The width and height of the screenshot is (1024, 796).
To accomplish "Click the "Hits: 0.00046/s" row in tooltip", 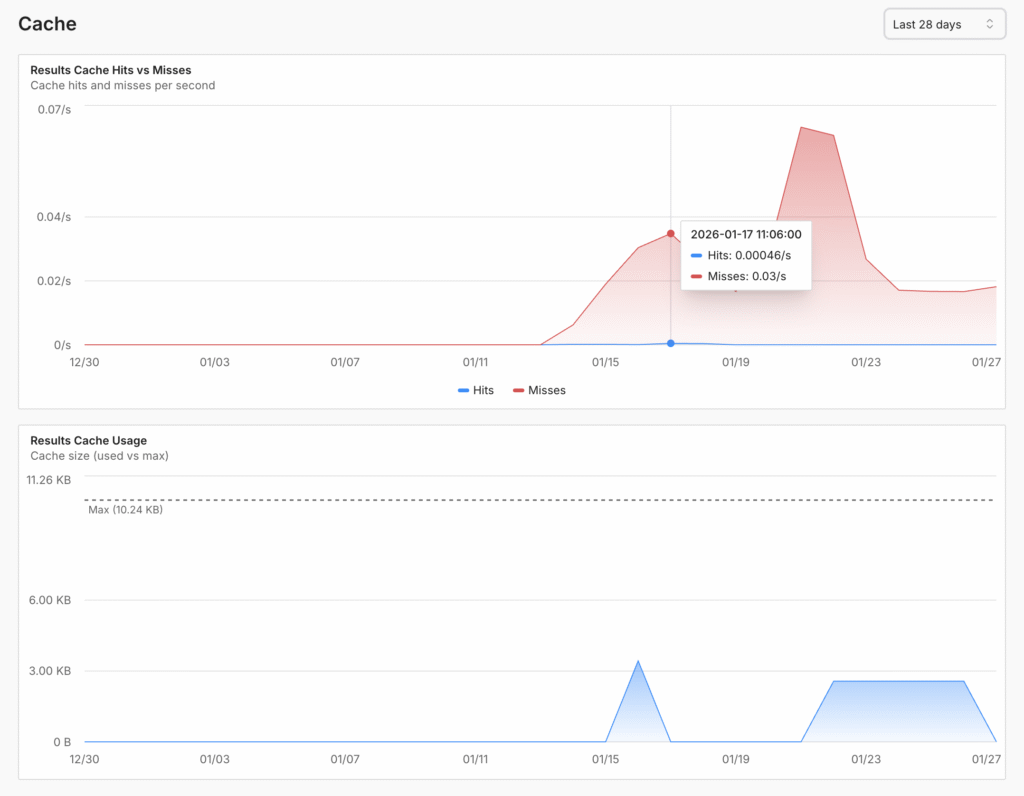I will [x=745, y=255].
